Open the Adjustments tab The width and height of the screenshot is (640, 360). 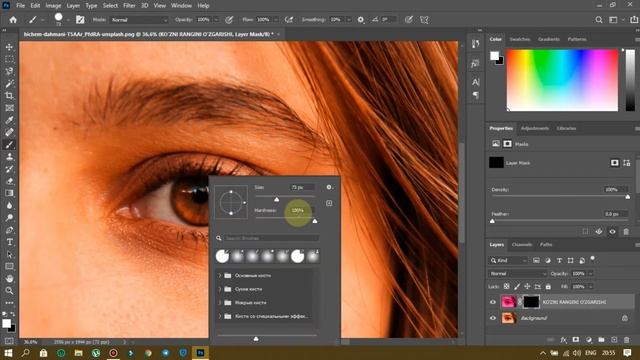pos(535,128)
